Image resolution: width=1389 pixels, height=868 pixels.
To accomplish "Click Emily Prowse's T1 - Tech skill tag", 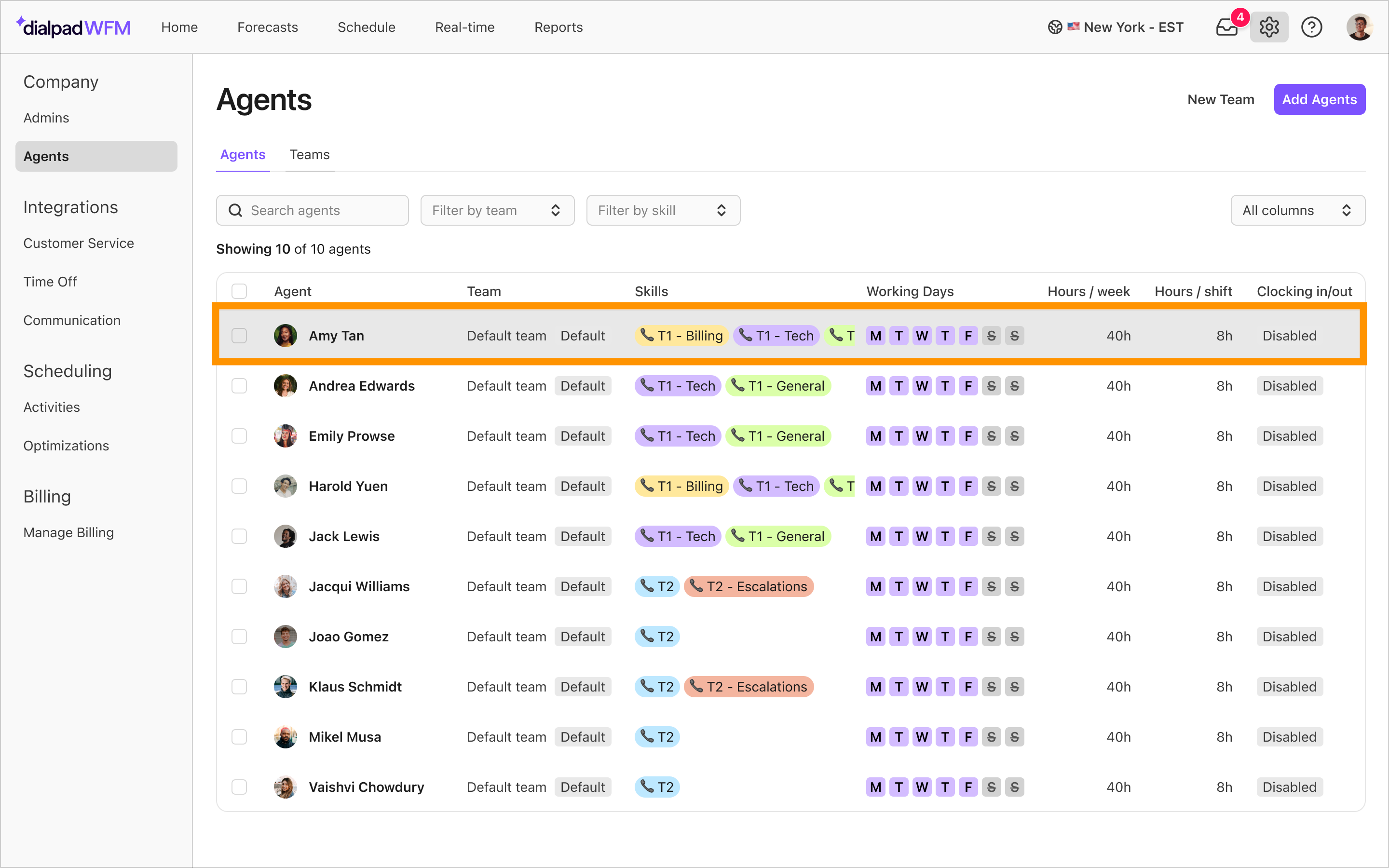I will 677,436.
